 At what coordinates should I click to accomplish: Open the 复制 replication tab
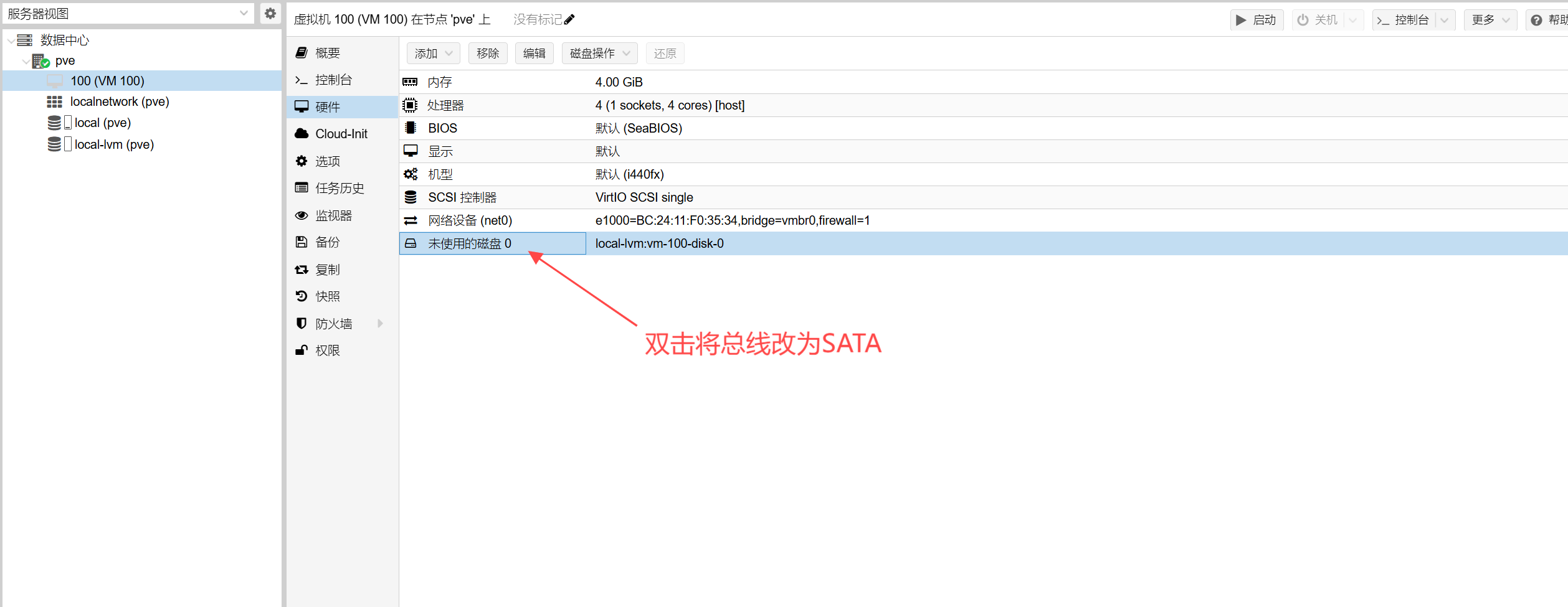(x=342, y=270)
